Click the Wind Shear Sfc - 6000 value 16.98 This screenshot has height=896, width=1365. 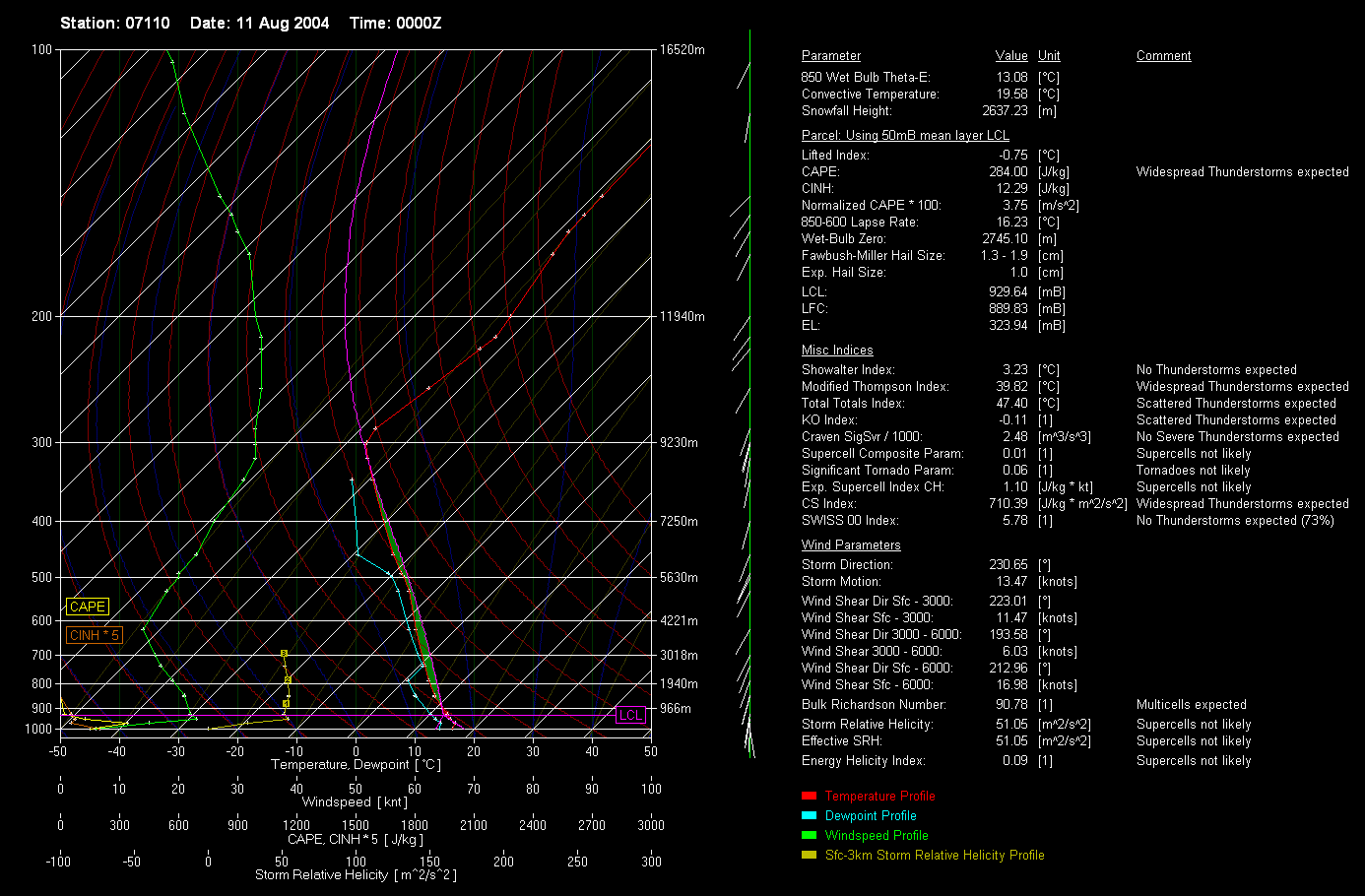(x=1011, y=684)
